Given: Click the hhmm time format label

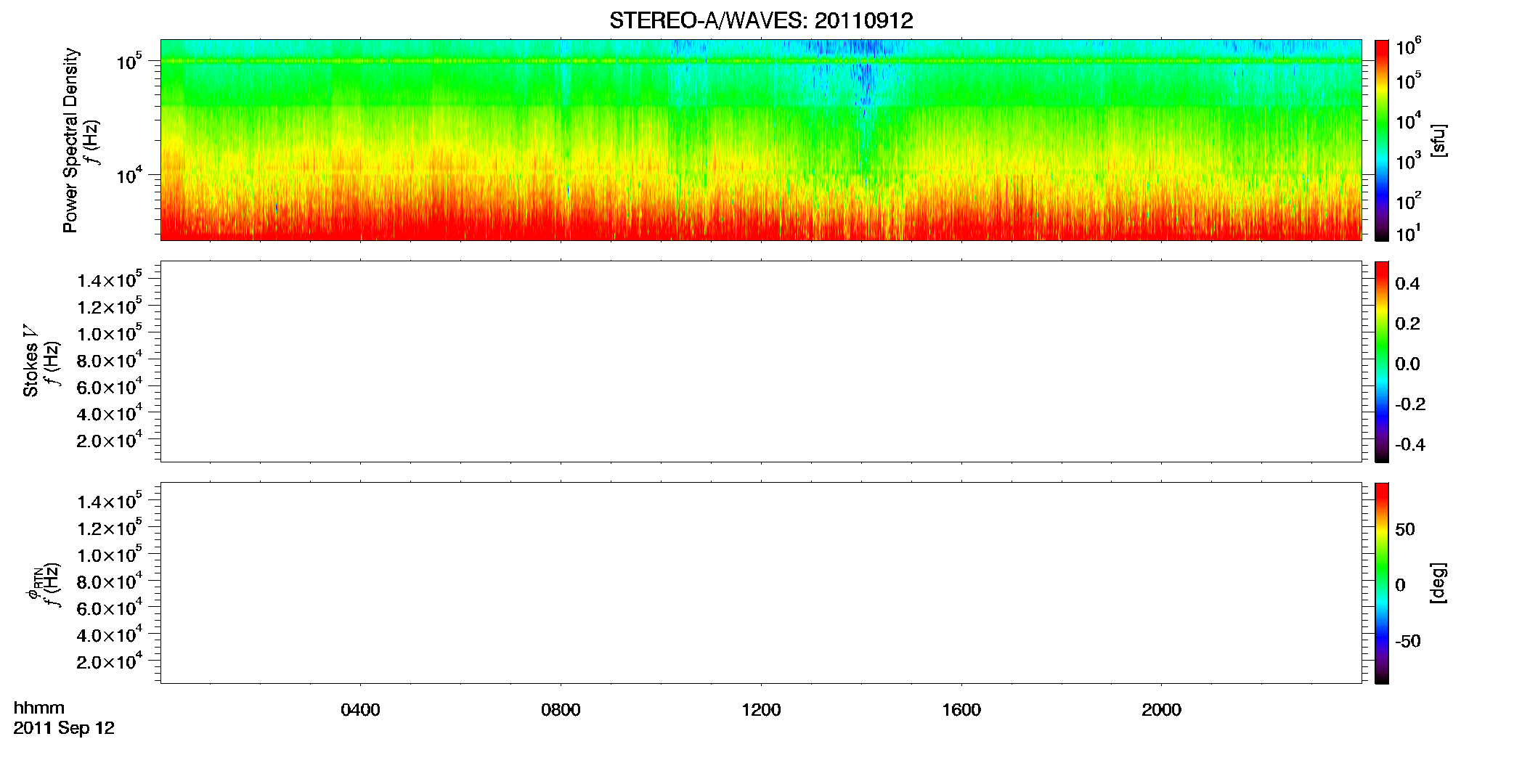Looking at the screenshot, I should click(39, 708).
